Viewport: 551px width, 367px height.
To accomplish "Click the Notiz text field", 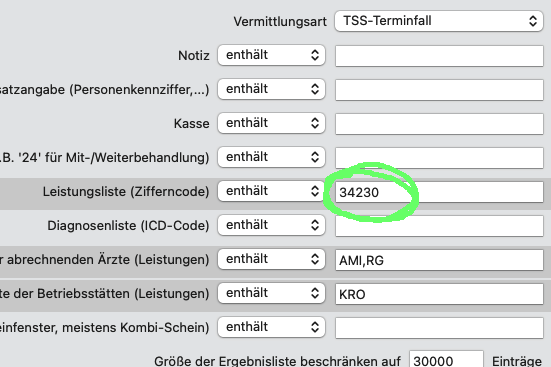I will (x=439, y=56).
